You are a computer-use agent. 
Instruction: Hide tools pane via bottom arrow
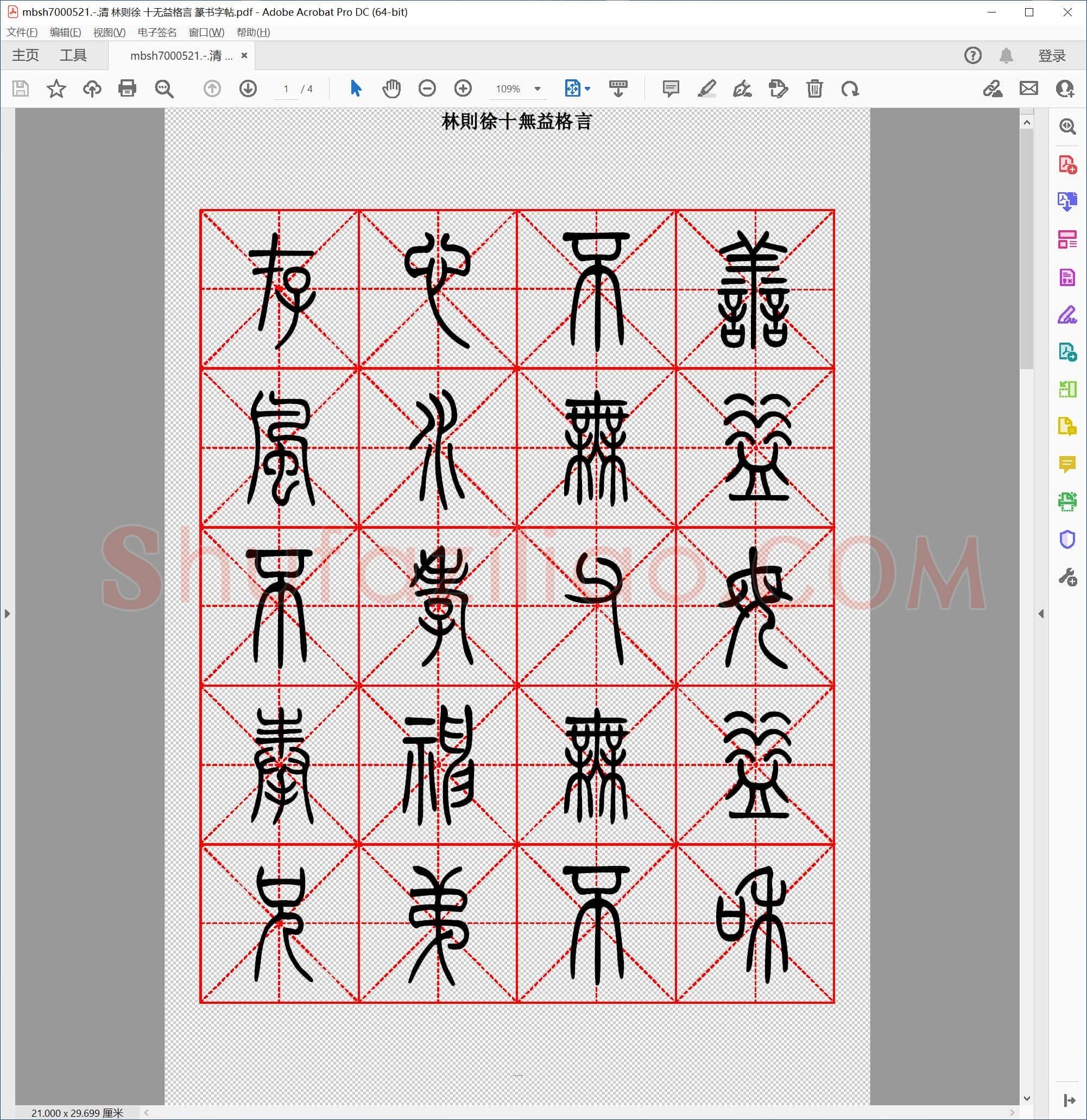point(1068,1100)
